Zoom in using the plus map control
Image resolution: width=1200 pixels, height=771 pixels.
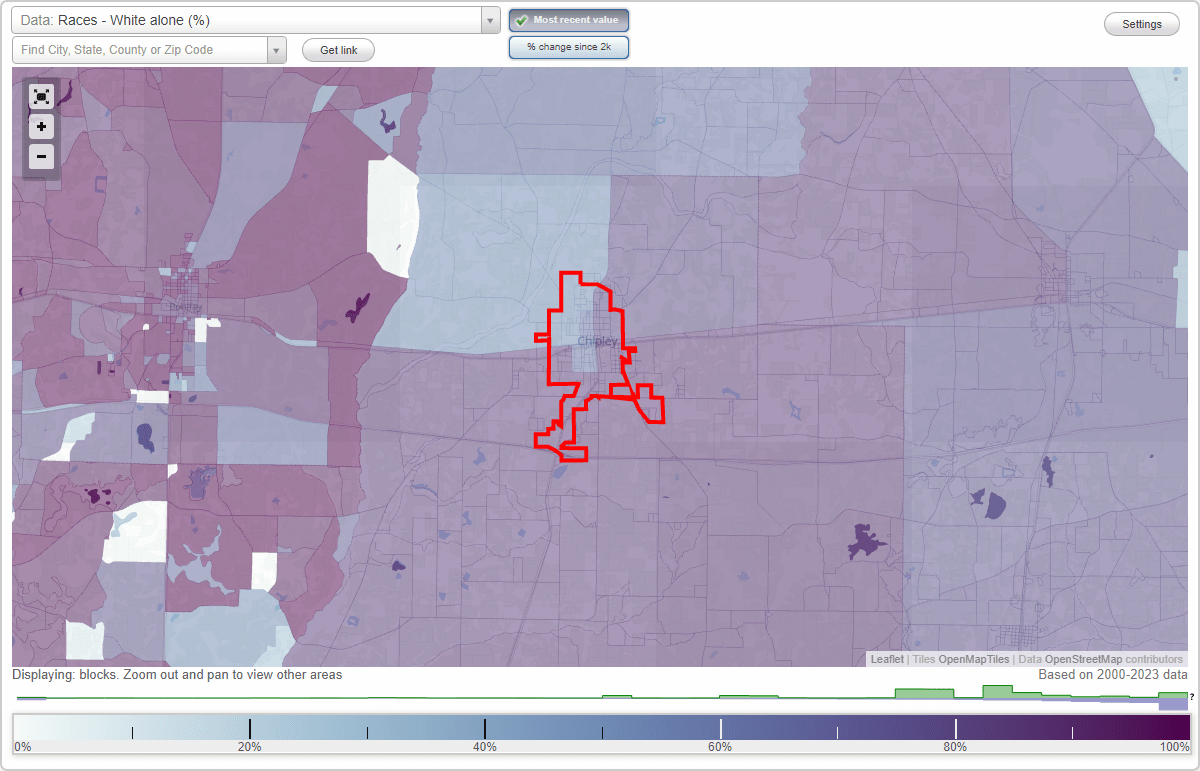(x=41, y=127)
